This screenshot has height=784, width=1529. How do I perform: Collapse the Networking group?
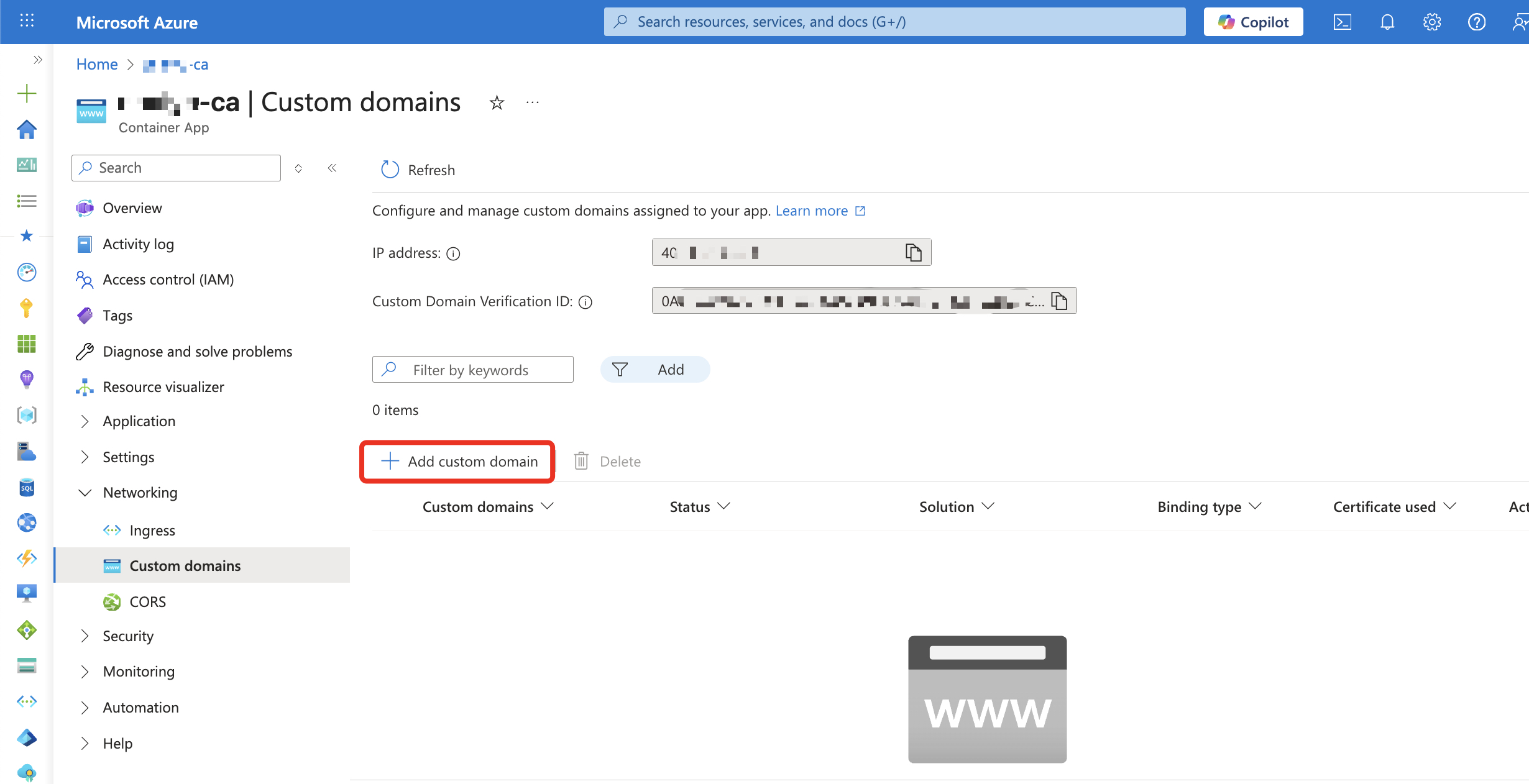140,493
